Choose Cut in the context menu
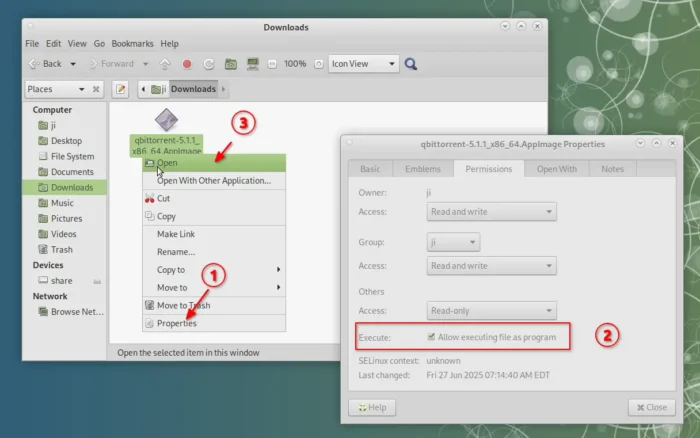 click(214, 198)
